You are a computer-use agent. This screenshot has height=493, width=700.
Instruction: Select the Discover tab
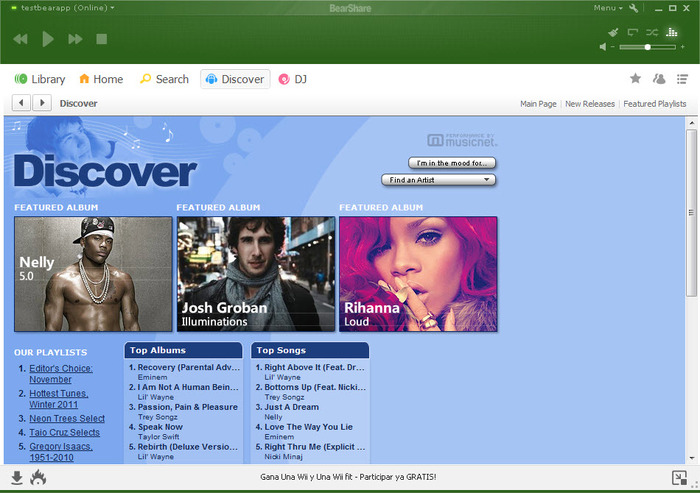(235, 79)
